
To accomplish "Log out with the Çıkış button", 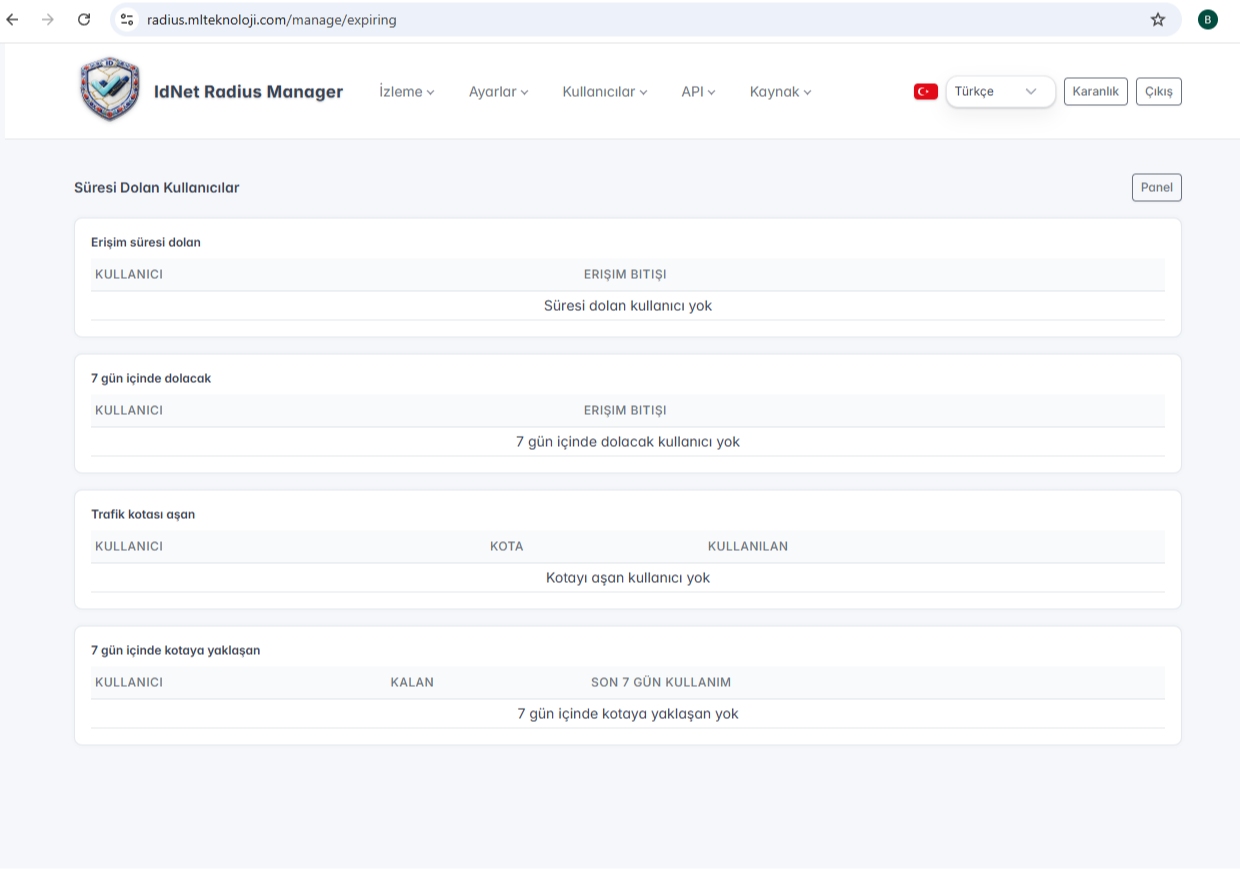I will [x=1158, y=91].
